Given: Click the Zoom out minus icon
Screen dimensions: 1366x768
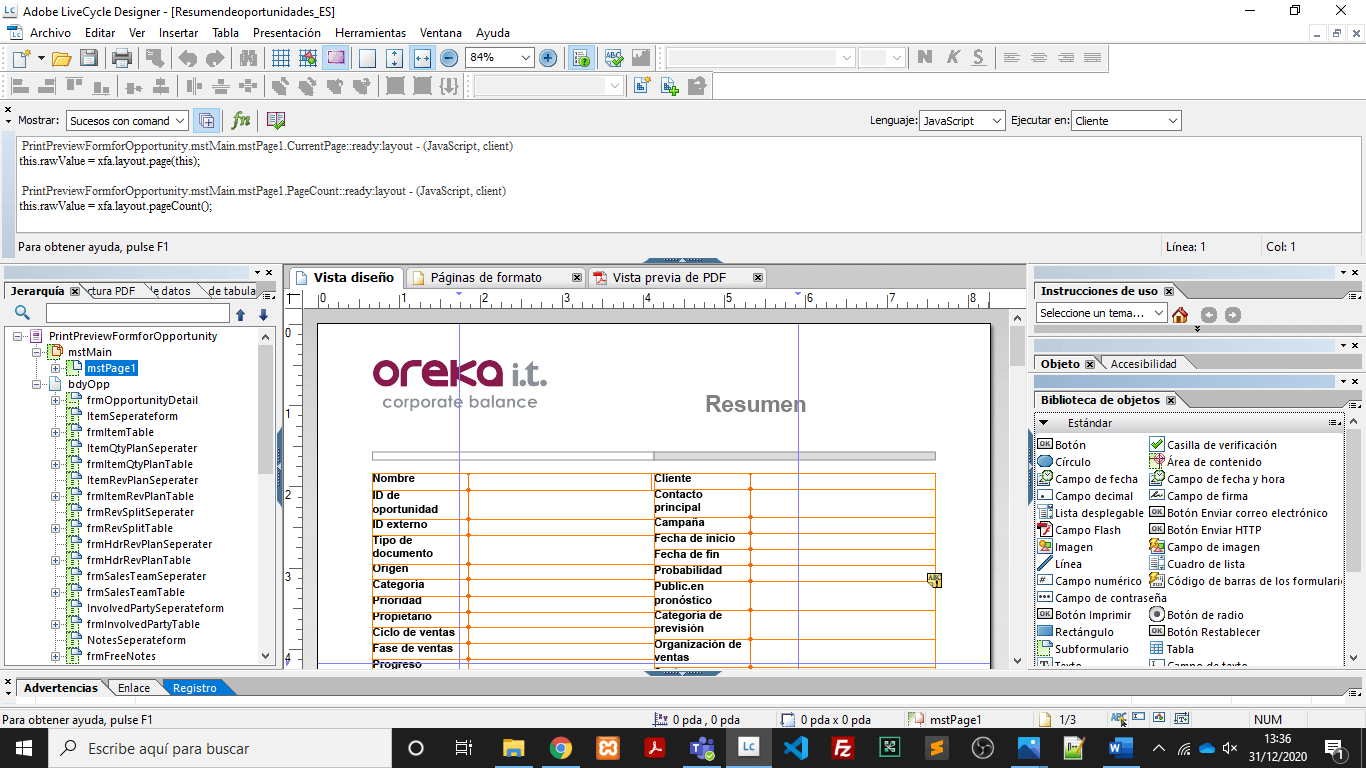Looking at the screenshot, I should [x=449, y=58].
